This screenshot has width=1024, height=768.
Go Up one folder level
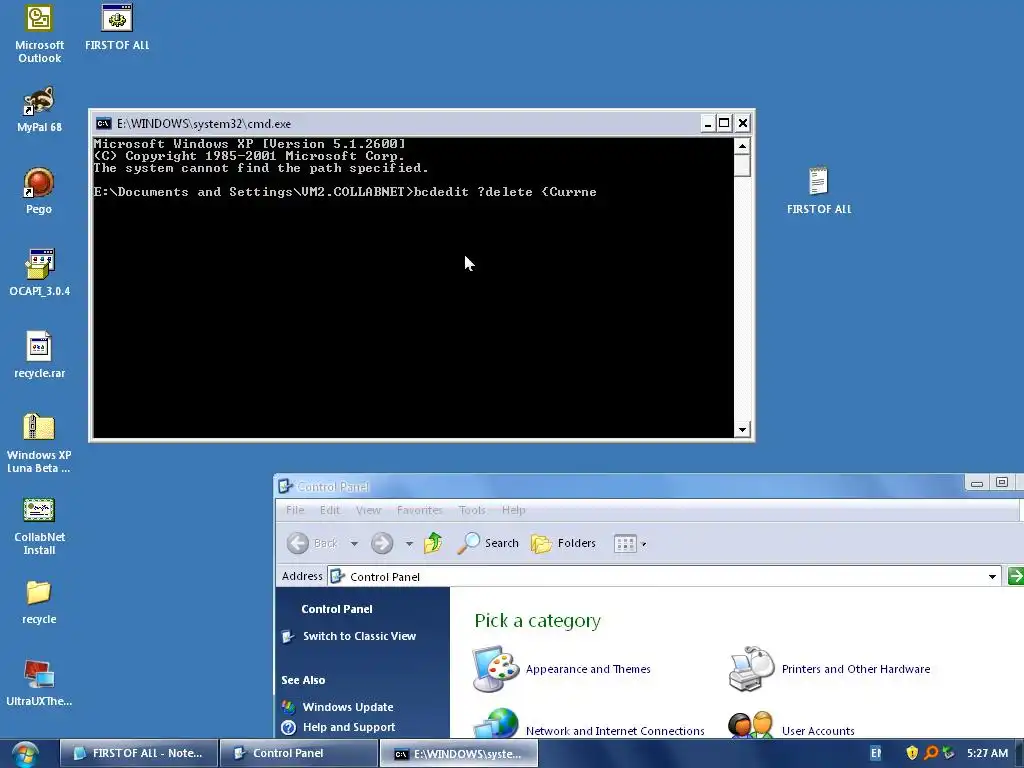(433, 543)
